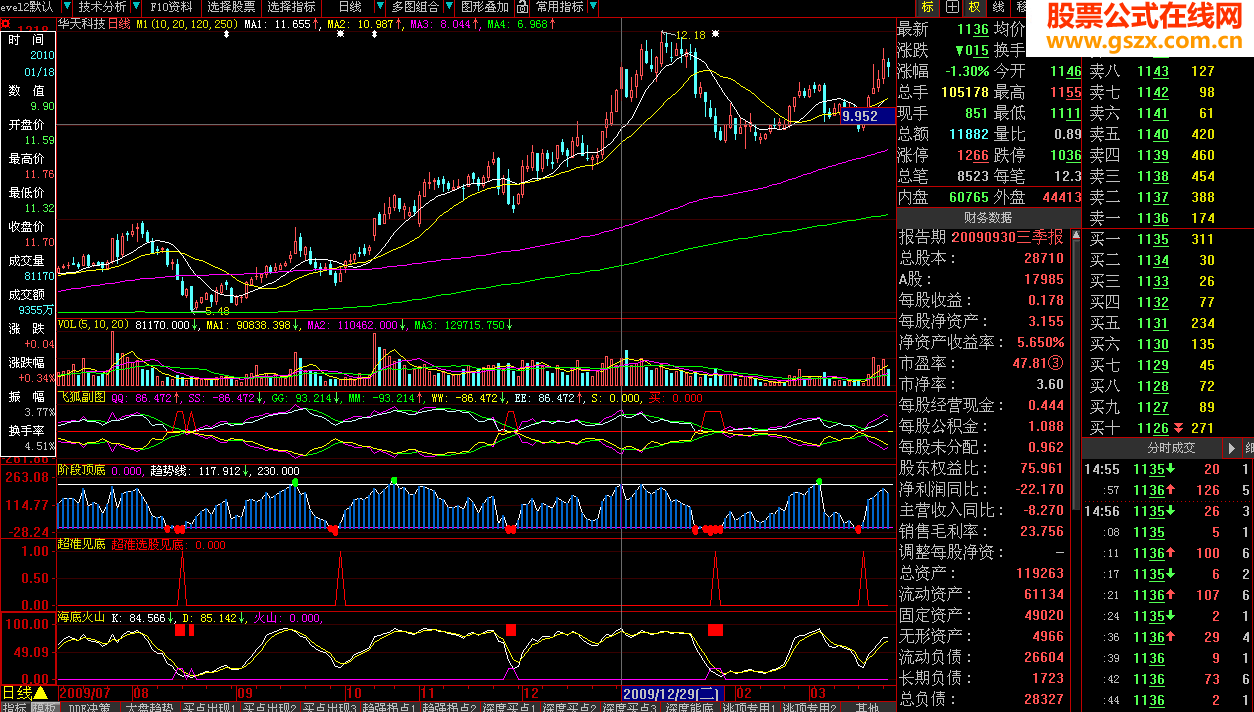
Task: Switch to the 深度买点2 tab
Action: [x=570, y=706]
